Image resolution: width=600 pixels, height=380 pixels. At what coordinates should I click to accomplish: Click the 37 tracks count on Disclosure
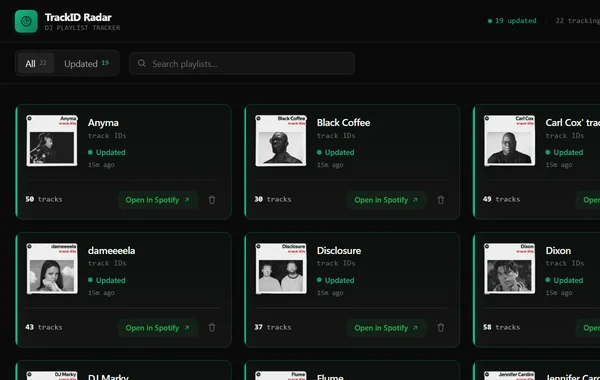(272, 327)
